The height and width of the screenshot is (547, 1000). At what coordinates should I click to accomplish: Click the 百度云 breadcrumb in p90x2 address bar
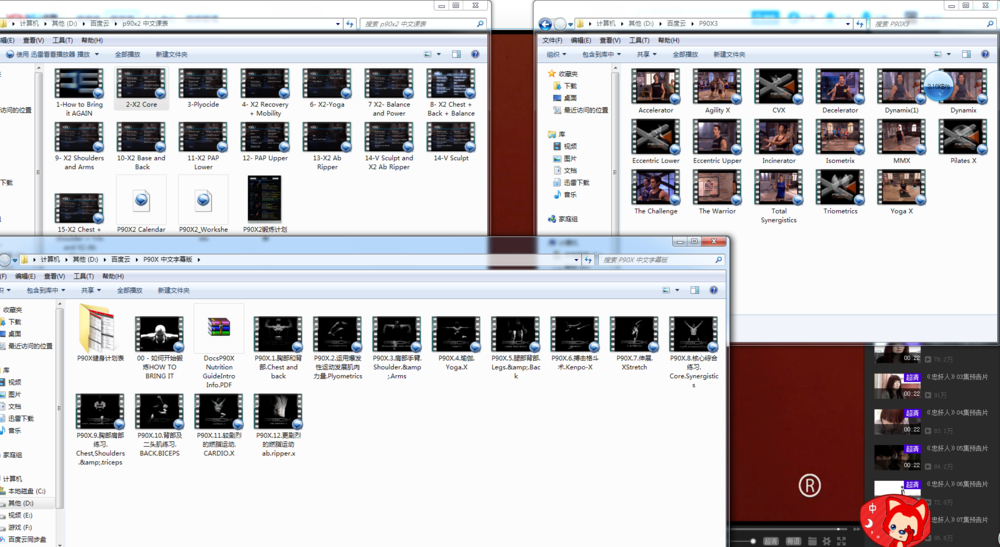(99, 24)
